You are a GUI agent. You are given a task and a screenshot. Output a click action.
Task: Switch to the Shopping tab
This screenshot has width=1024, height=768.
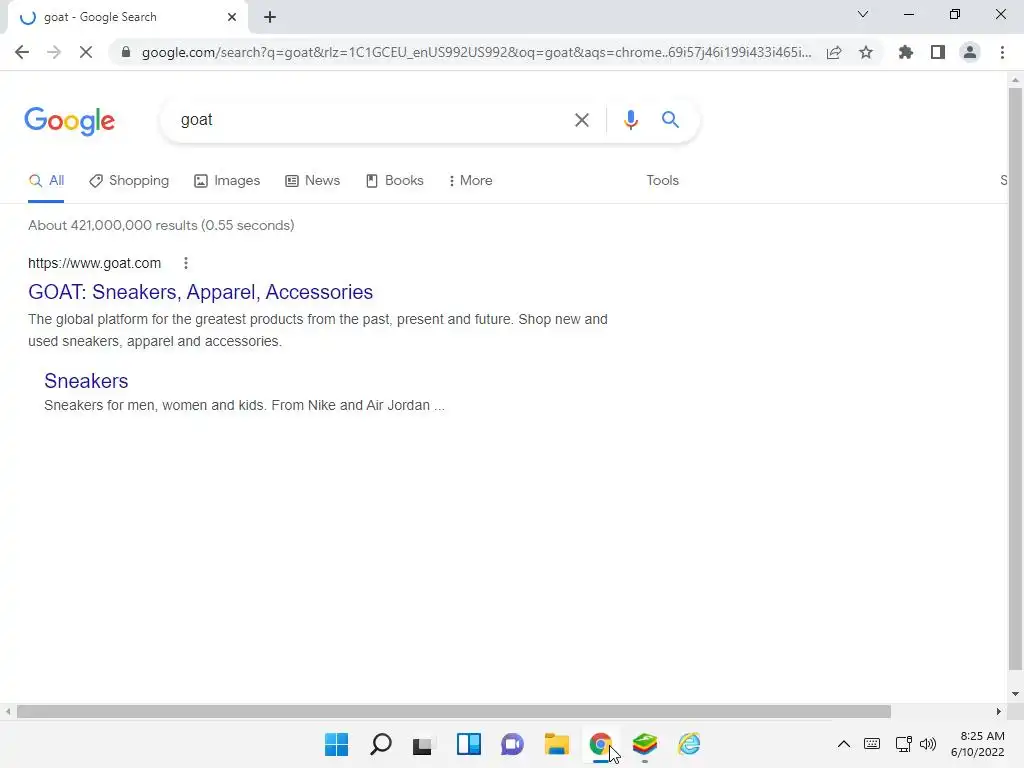[x=129, y=181]
